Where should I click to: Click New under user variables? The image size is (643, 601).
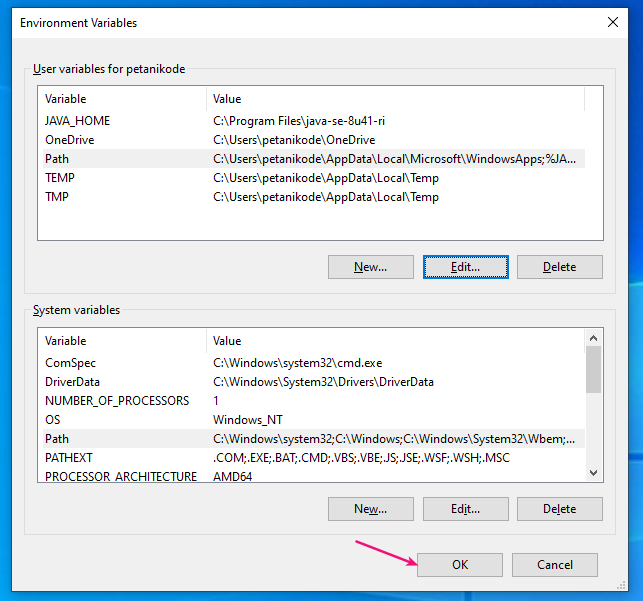click(370, 267)
